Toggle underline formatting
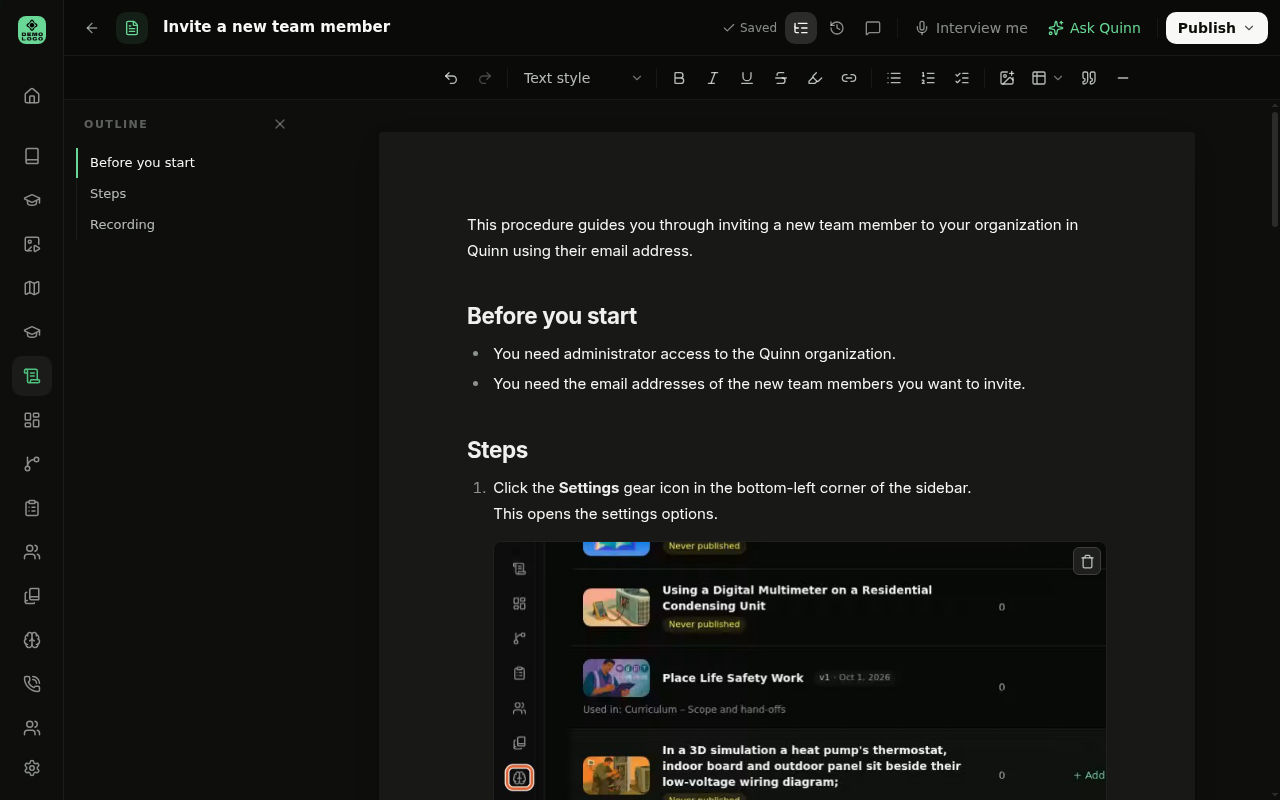Image resolution: width=1280 pixels, height=800 pixels. point(747,78)
